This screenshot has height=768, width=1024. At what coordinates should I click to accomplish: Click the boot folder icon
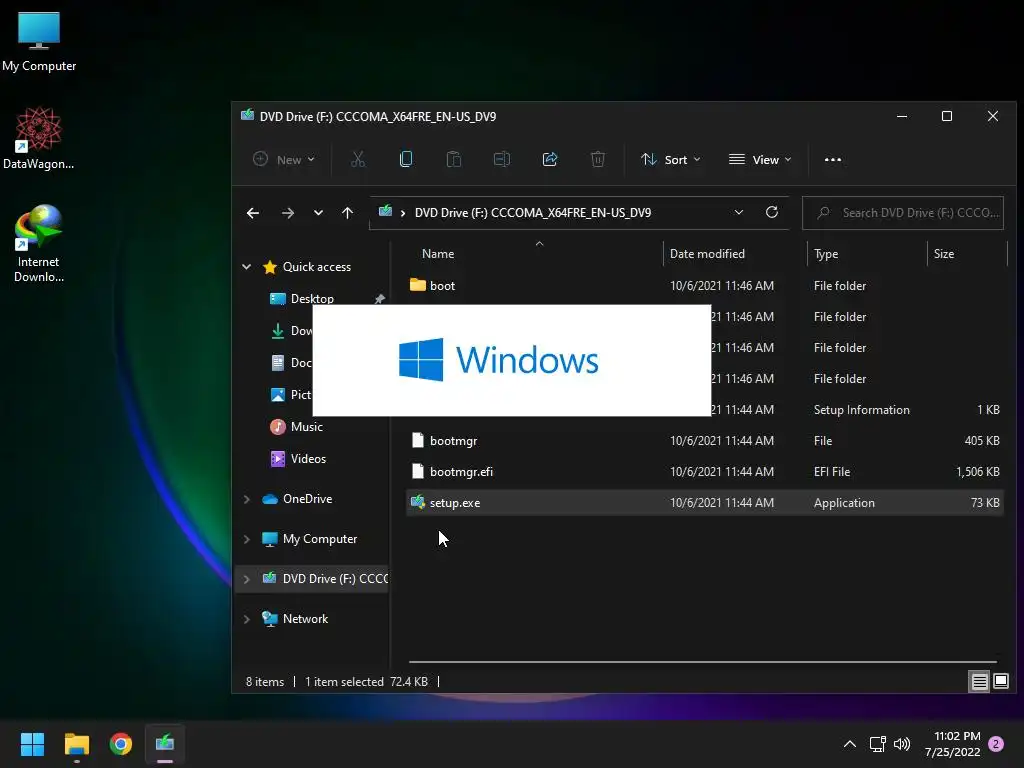[417, 285]
